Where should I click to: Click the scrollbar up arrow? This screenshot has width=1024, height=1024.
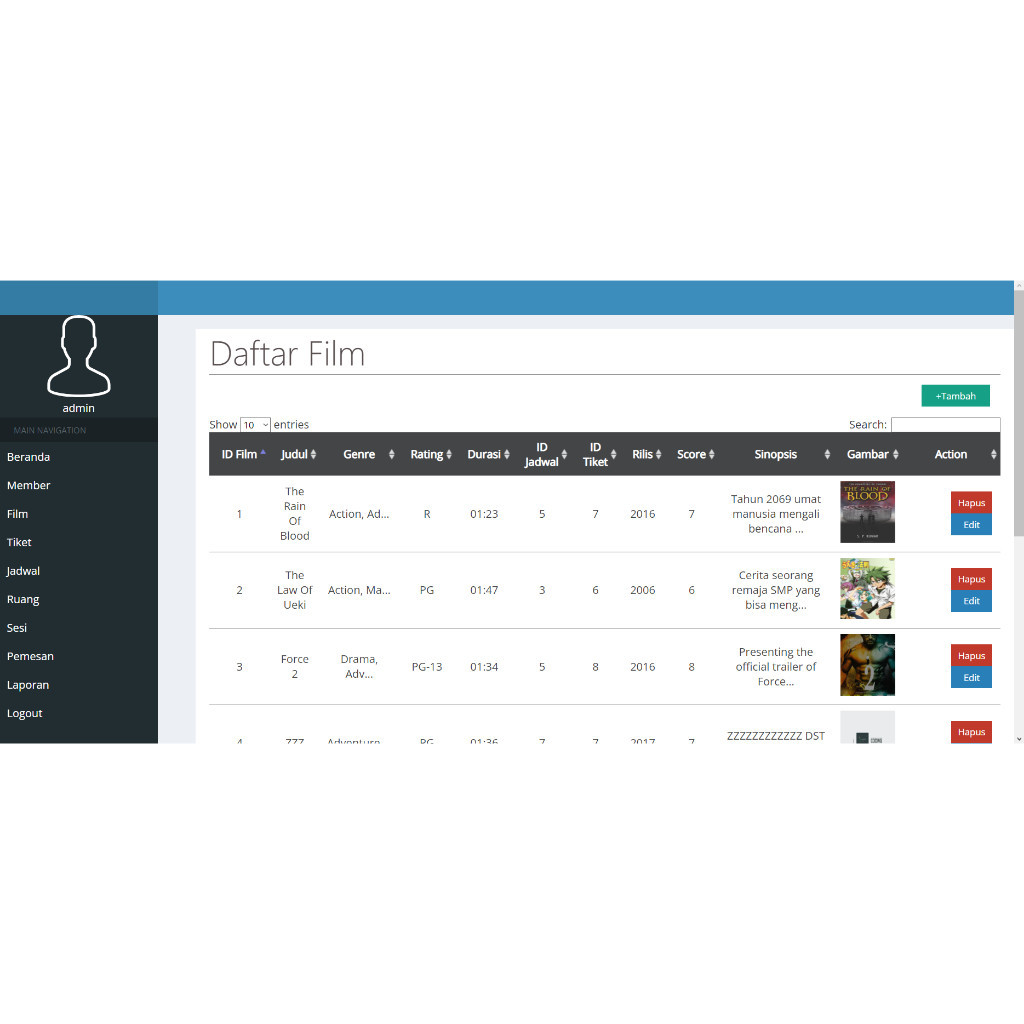tap(1019, 285)
